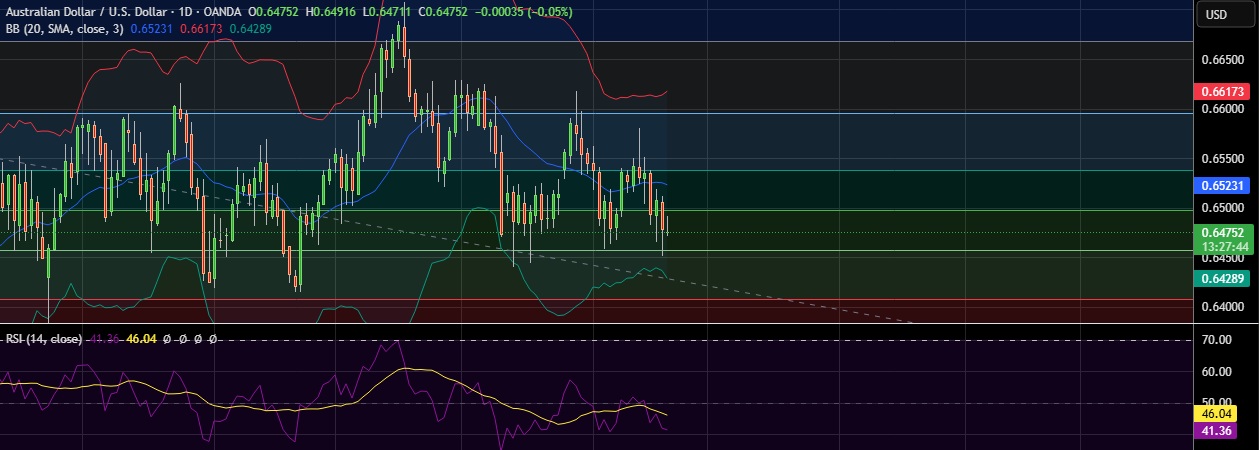Click the Close value C0.64752 in header
Screen dimensions: 1259x450
(445, 13)
